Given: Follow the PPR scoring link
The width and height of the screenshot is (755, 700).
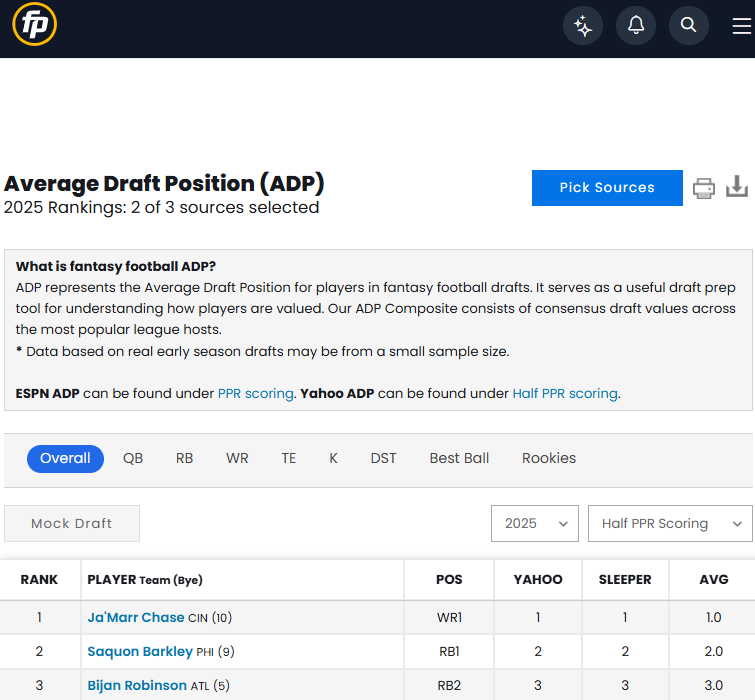Looking at the screenshot, I should pyautogui.click(x=256, y=393).
